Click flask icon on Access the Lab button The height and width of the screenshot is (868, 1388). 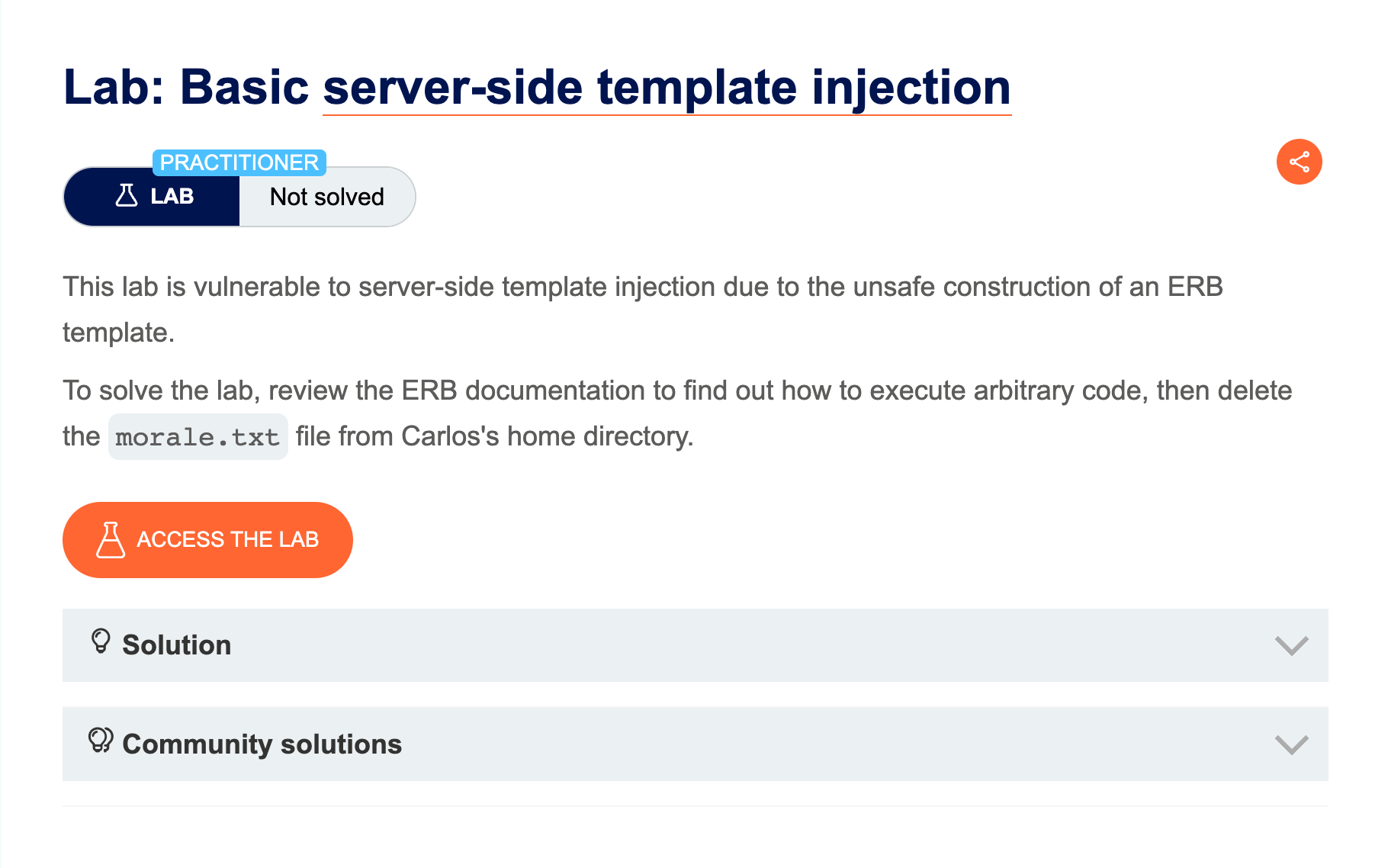point(111,540)
